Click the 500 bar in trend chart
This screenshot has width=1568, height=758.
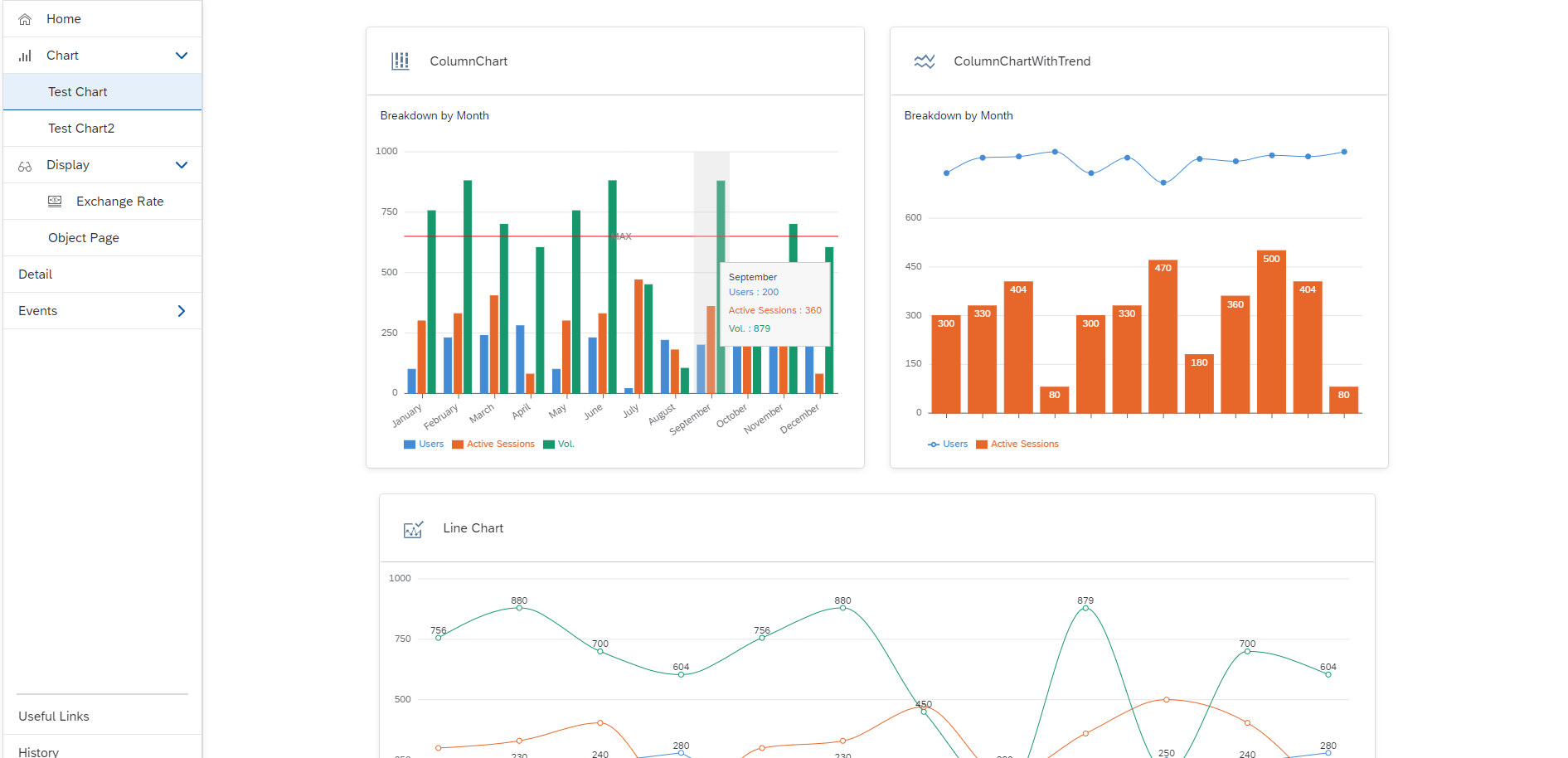click(x=1271, y=332)
